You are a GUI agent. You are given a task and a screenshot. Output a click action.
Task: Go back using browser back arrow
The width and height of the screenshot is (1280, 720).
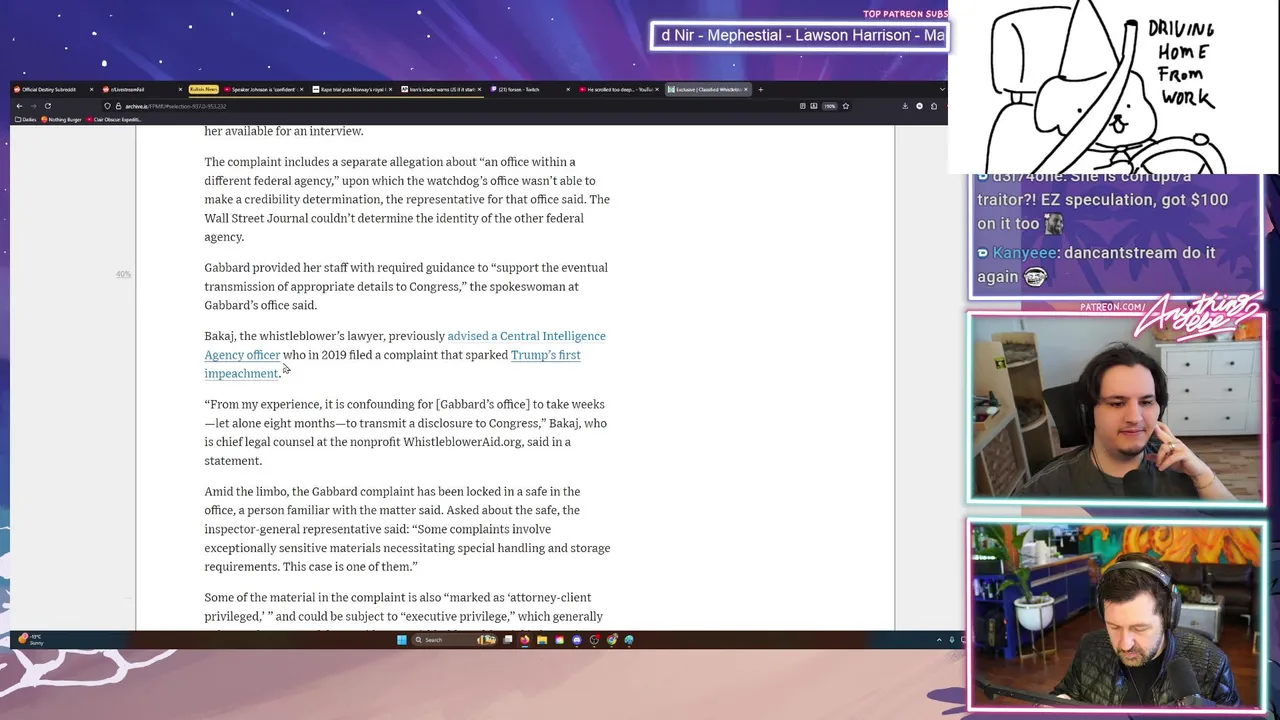tap(19, 106)
